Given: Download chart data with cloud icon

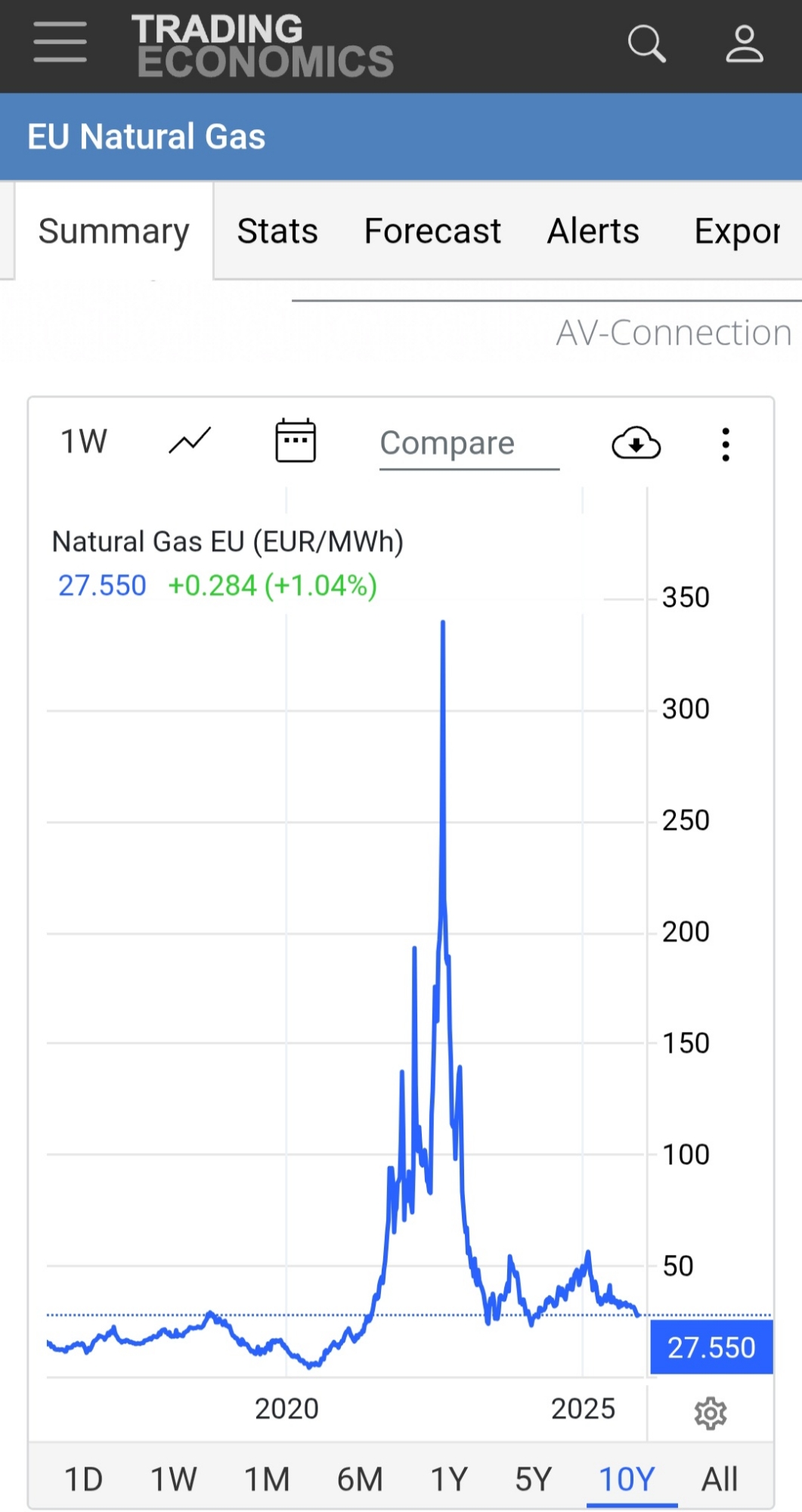Looking at the screenshot, I should coord(636,443).
